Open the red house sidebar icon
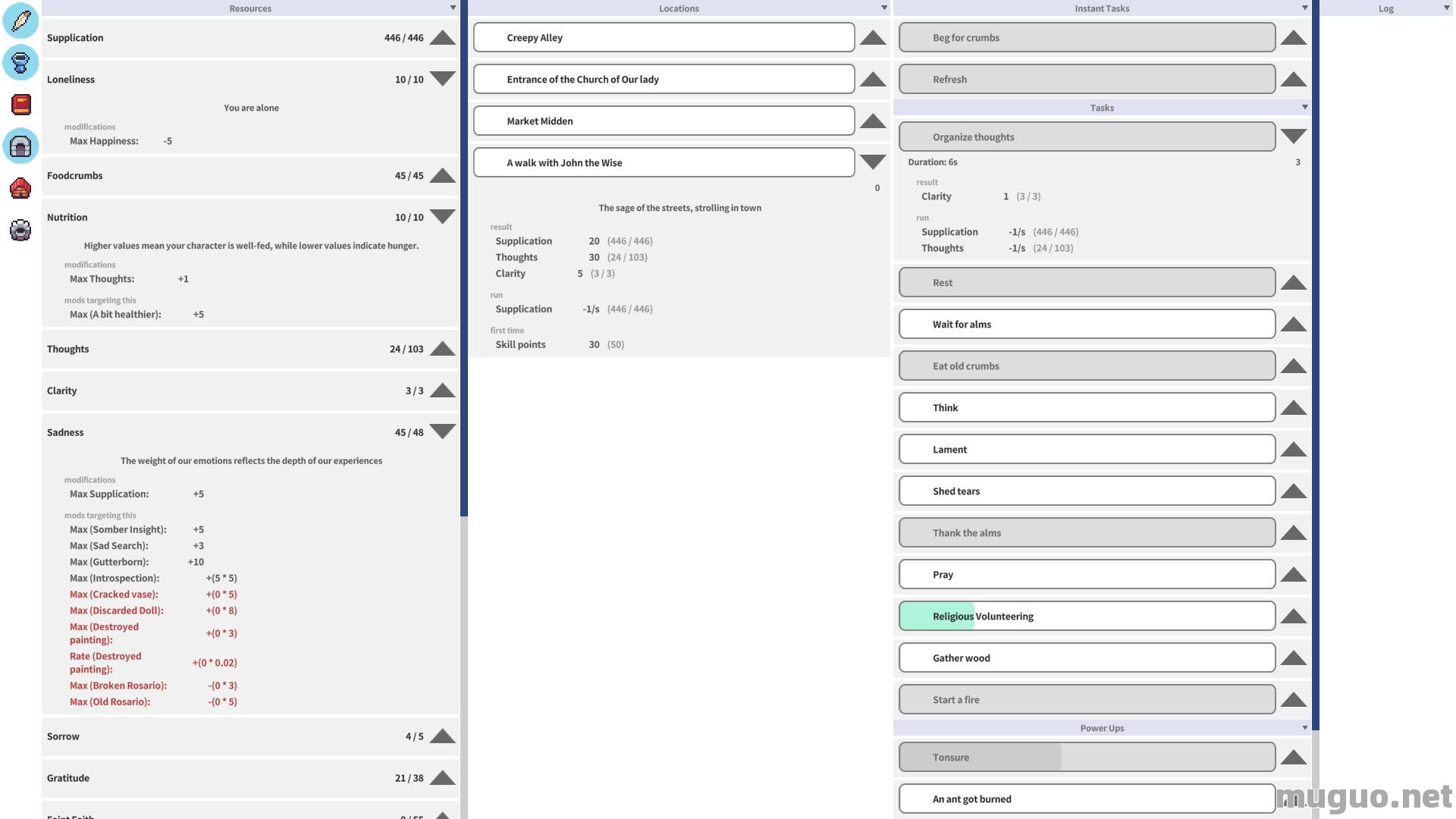Viewport: 1456px width, 819px height. [x=20, y=187]
